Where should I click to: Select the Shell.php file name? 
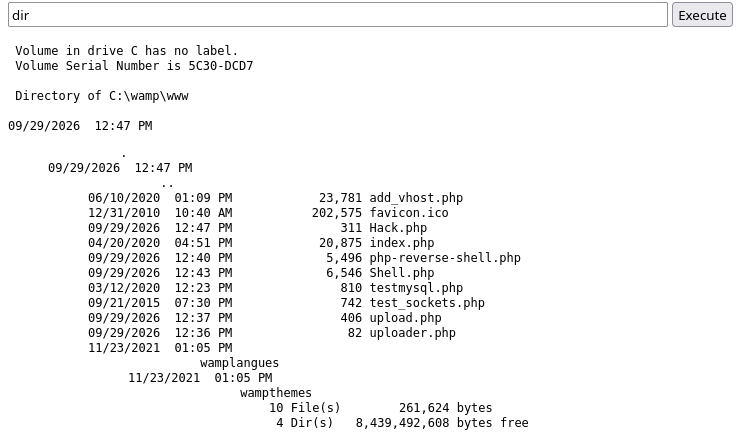[x=402, y=273]
